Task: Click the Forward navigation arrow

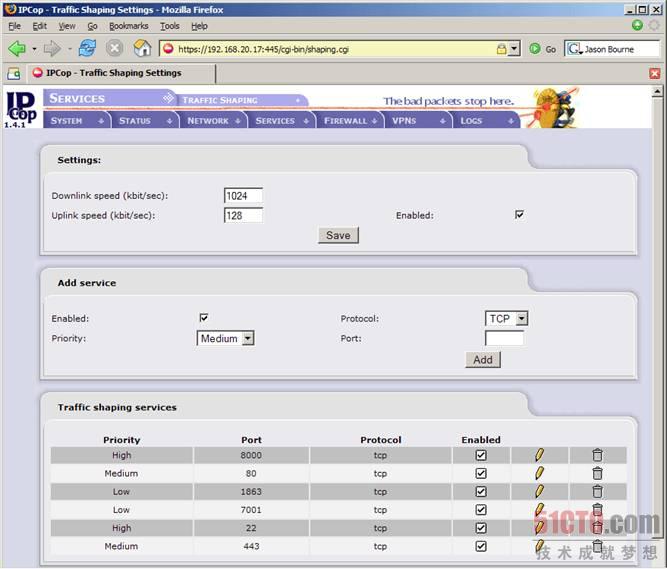Action: 52,49
